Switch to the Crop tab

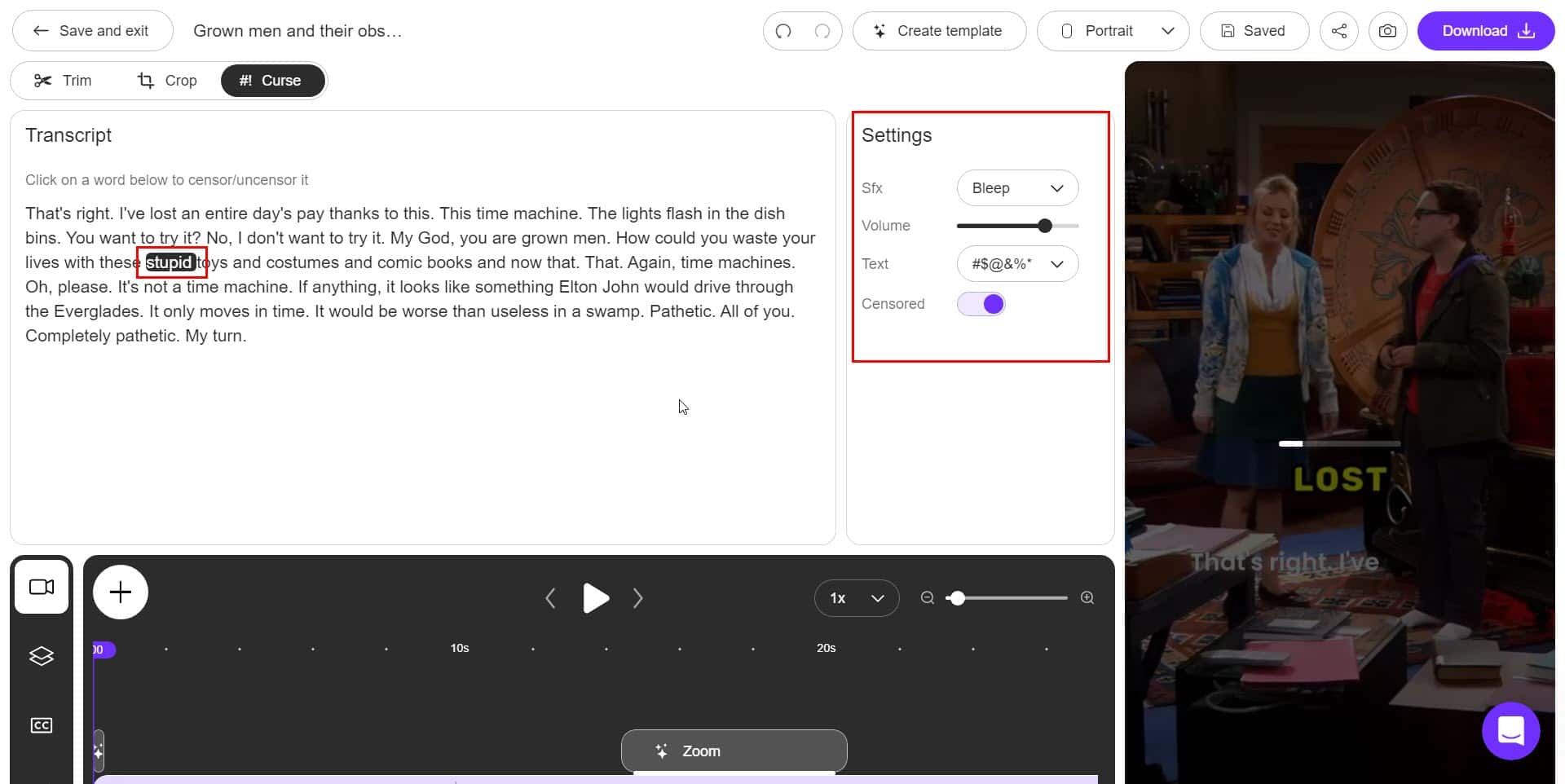[x=167, y=80]
